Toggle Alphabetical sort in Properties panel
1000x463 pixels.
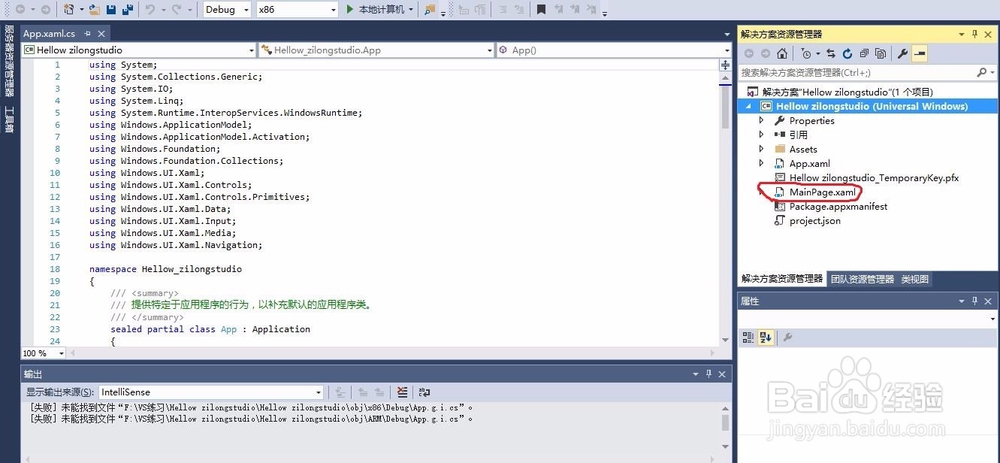(x=766, y=337)
